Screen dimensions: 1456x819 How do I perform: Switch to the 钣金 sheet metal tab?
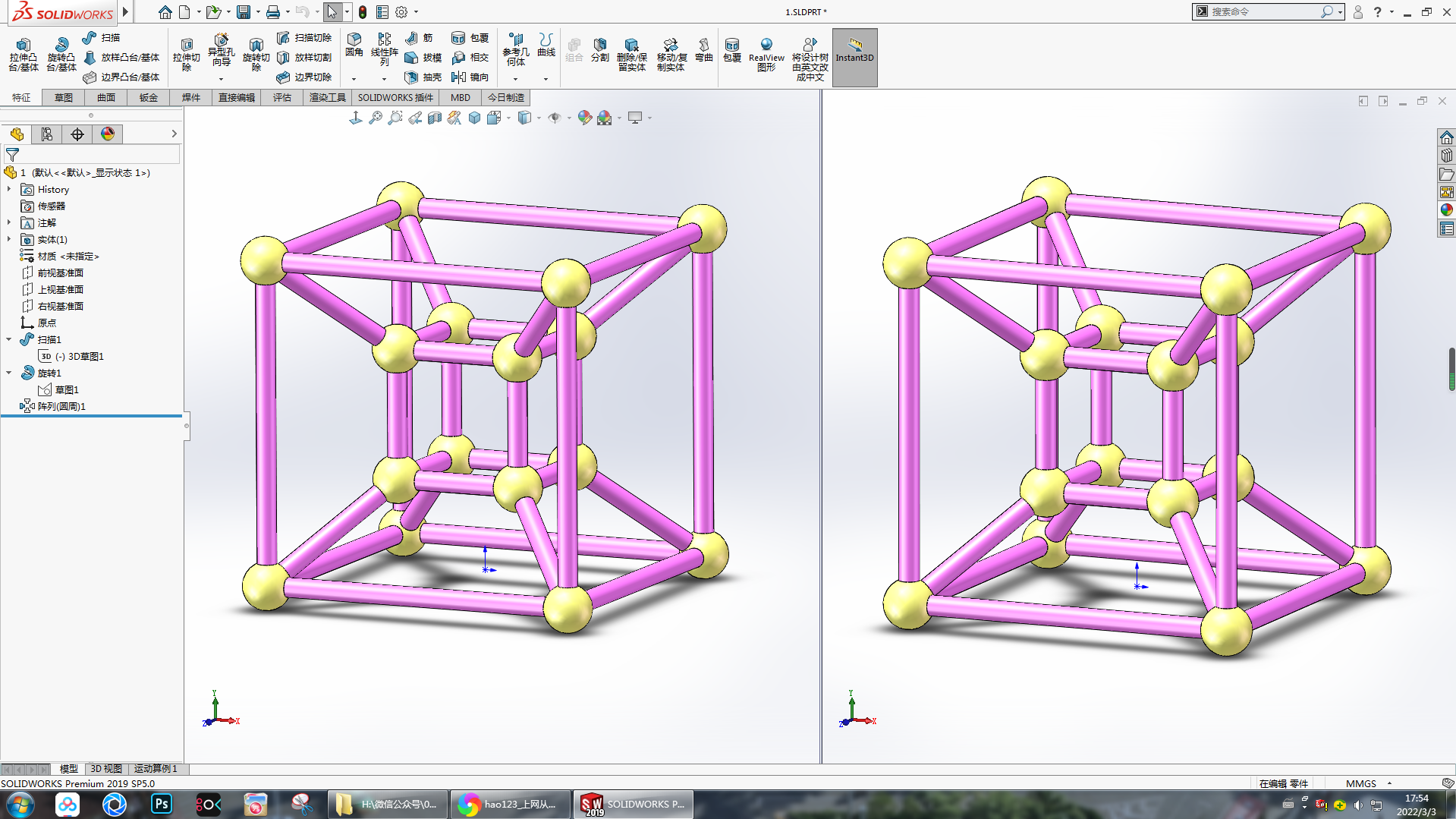[x=149, y=97]
